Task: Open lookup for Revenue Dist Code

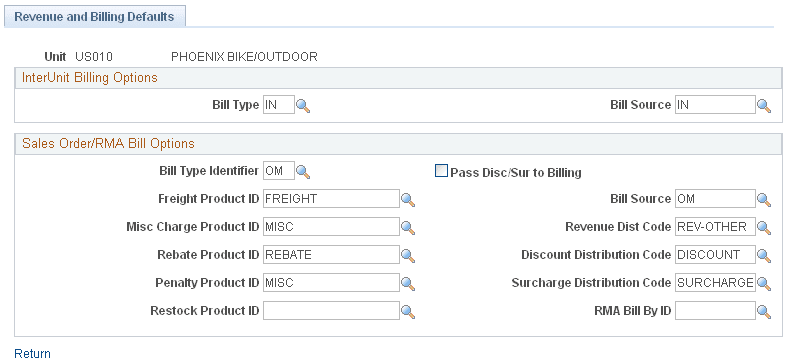Action: [x=764, y=228]
